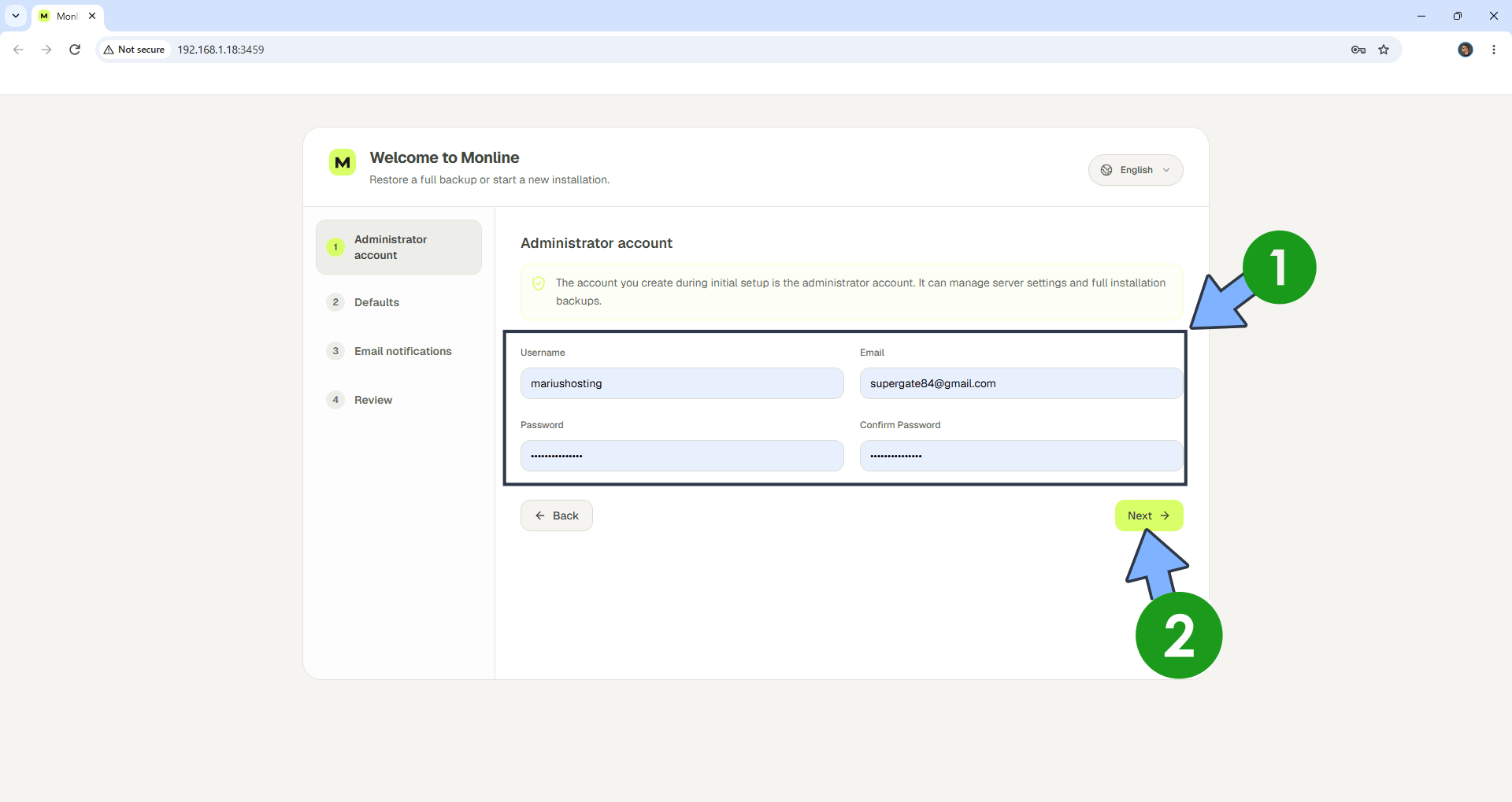The height and width of the screenshot is (802, 1512).
Task: Click the browser back arrow
Action: click(x=18, y=50)
